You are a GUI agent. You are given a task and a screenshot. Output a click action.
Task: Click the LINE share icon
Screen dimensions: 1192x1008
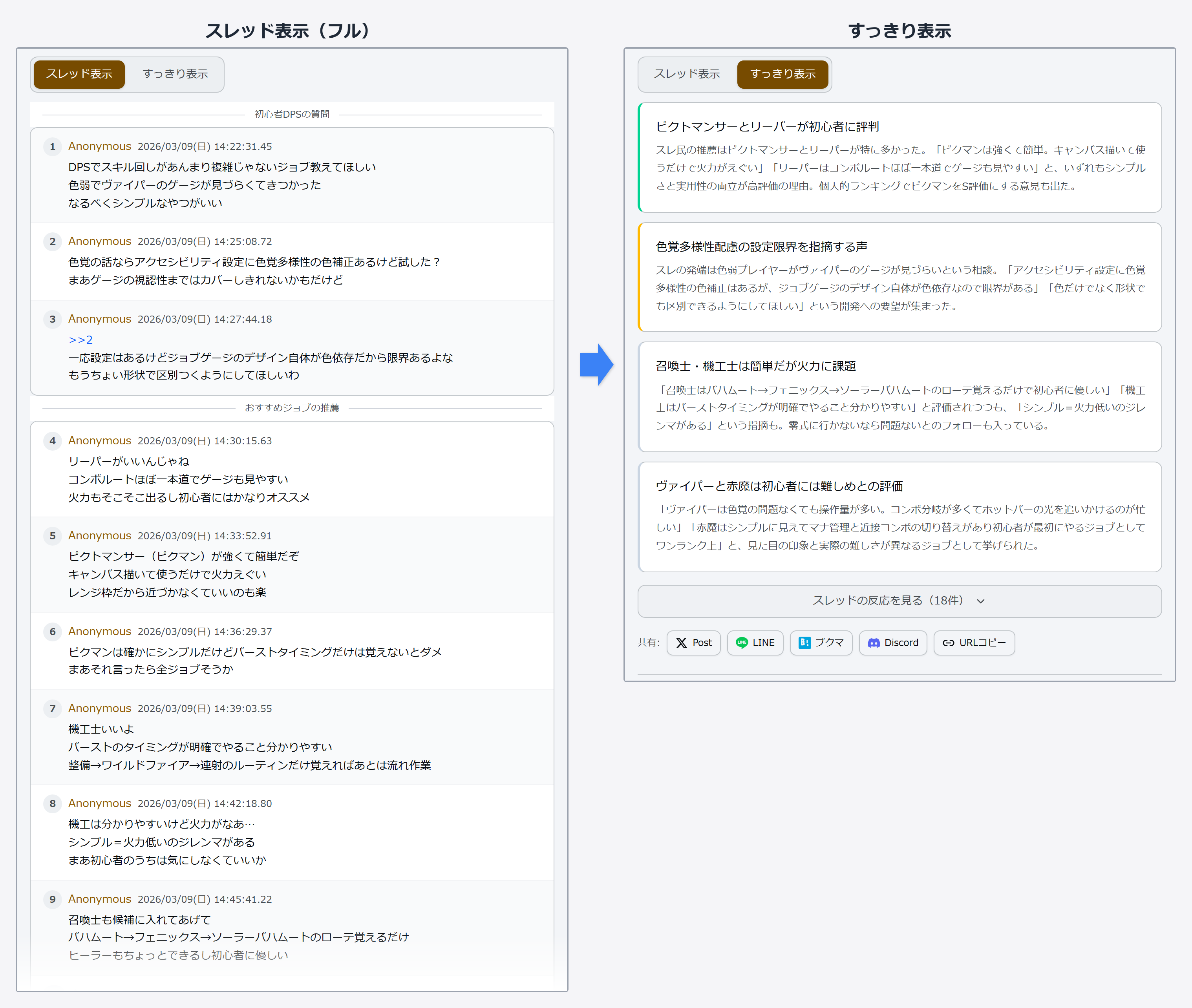742,643
